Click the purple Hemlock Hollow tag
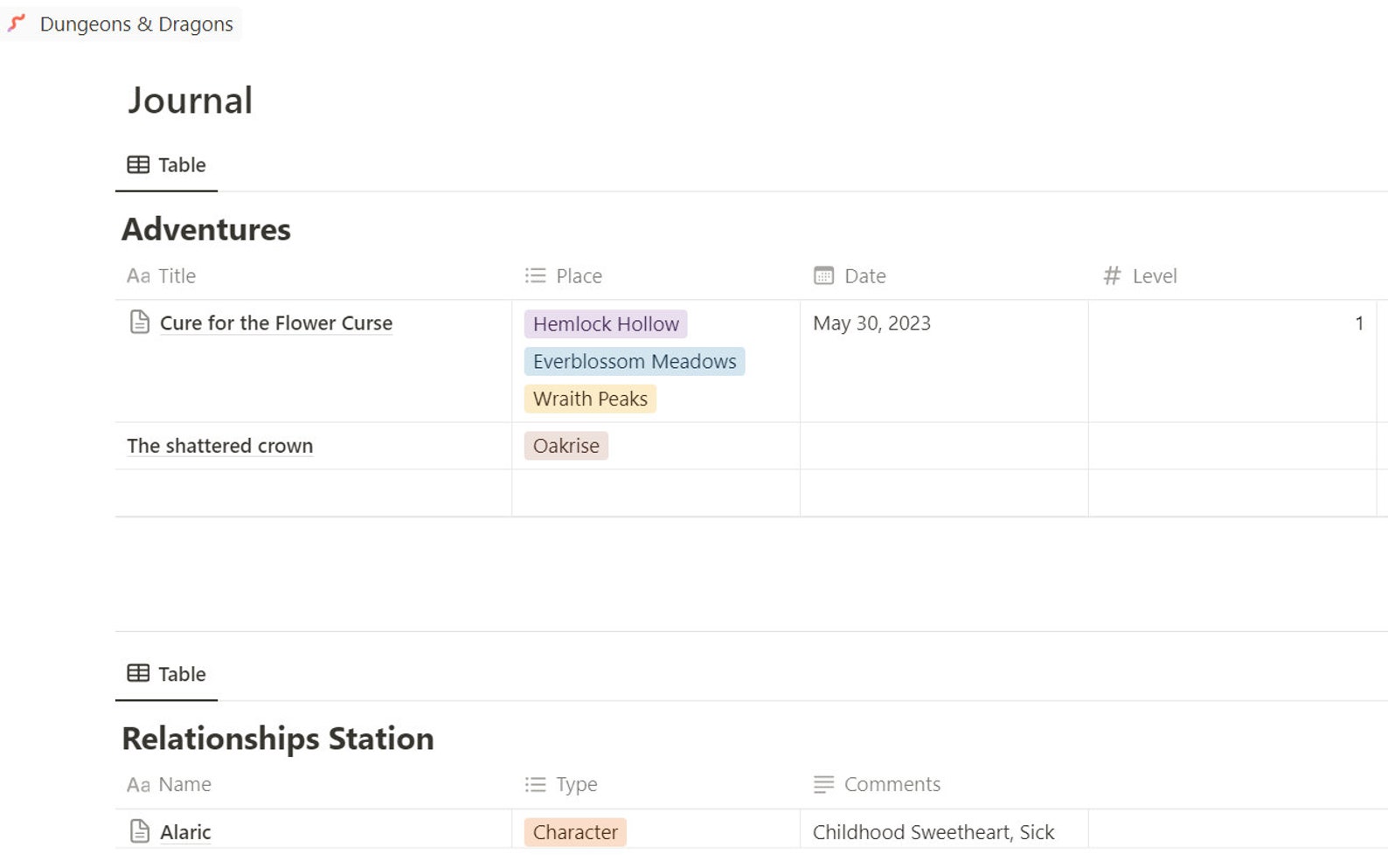The height and width of the screenshot is (868, 1388). [x=606, y=323]
